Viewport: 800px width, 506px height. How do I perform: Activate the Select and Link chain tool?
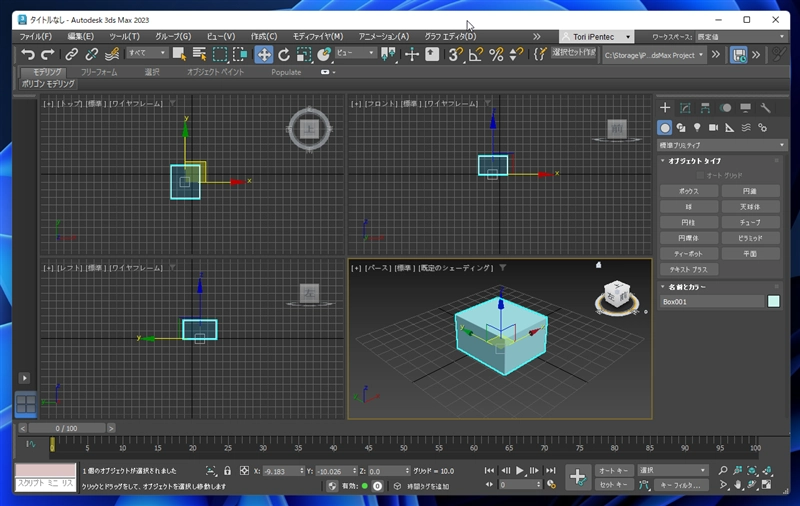point(71,54)
